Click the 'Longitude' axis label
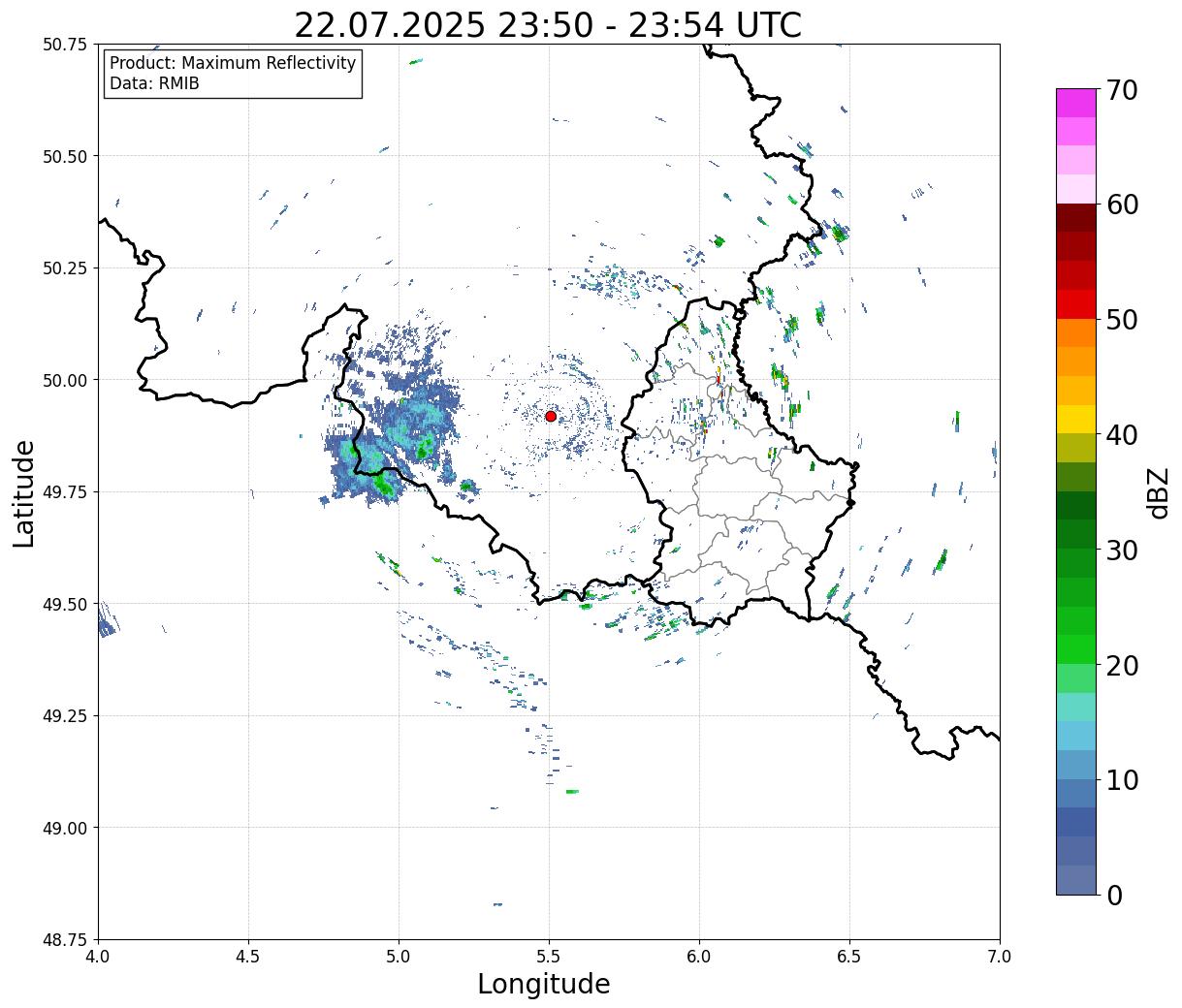1182x1008 pixels. pos(544,984)
